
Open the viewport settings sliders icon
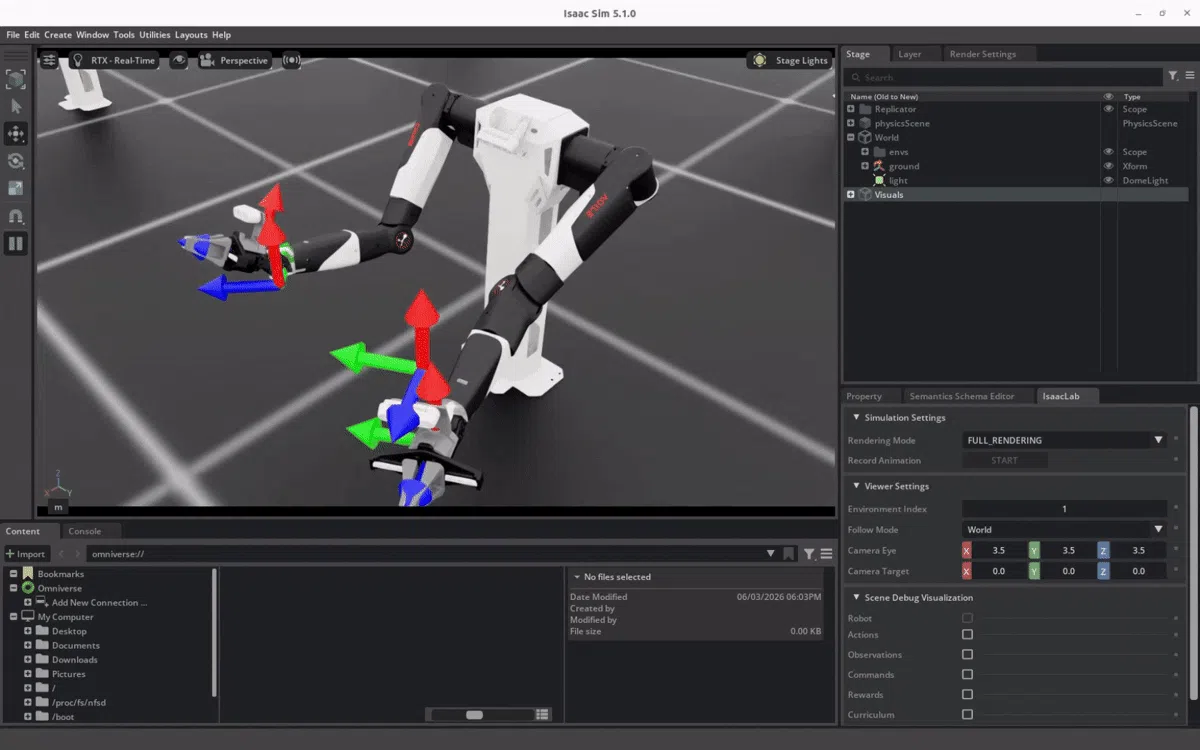tap(49, 60)
